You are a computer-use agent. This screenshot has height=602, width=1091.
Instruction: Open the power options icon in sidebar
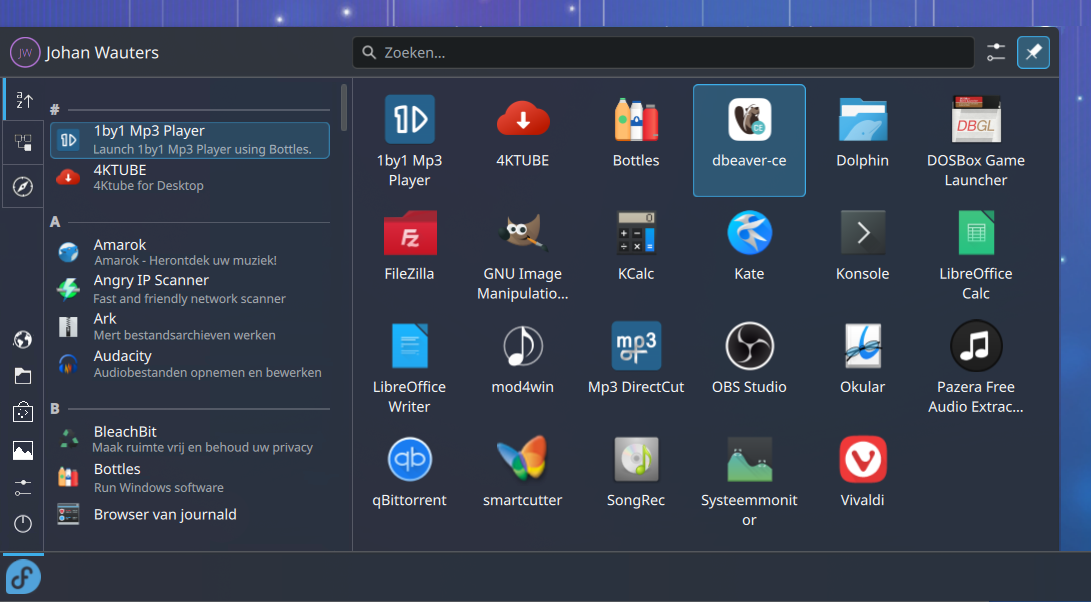[23, 523]
